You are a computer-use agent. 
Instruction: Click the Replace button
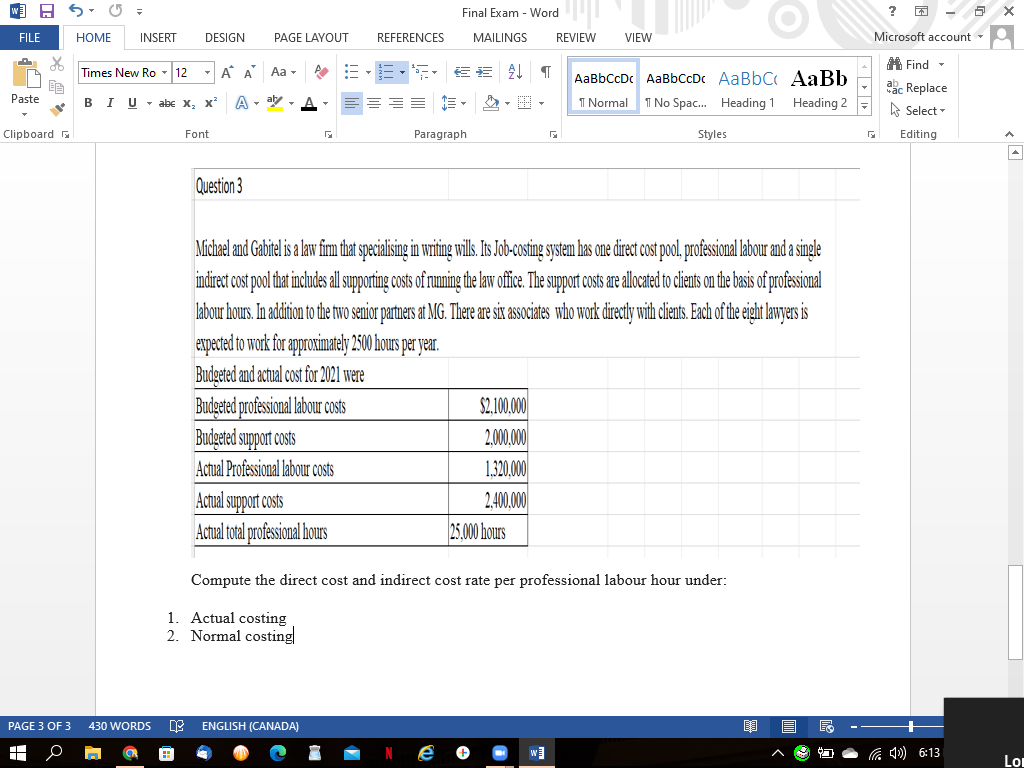coord(918,87)
